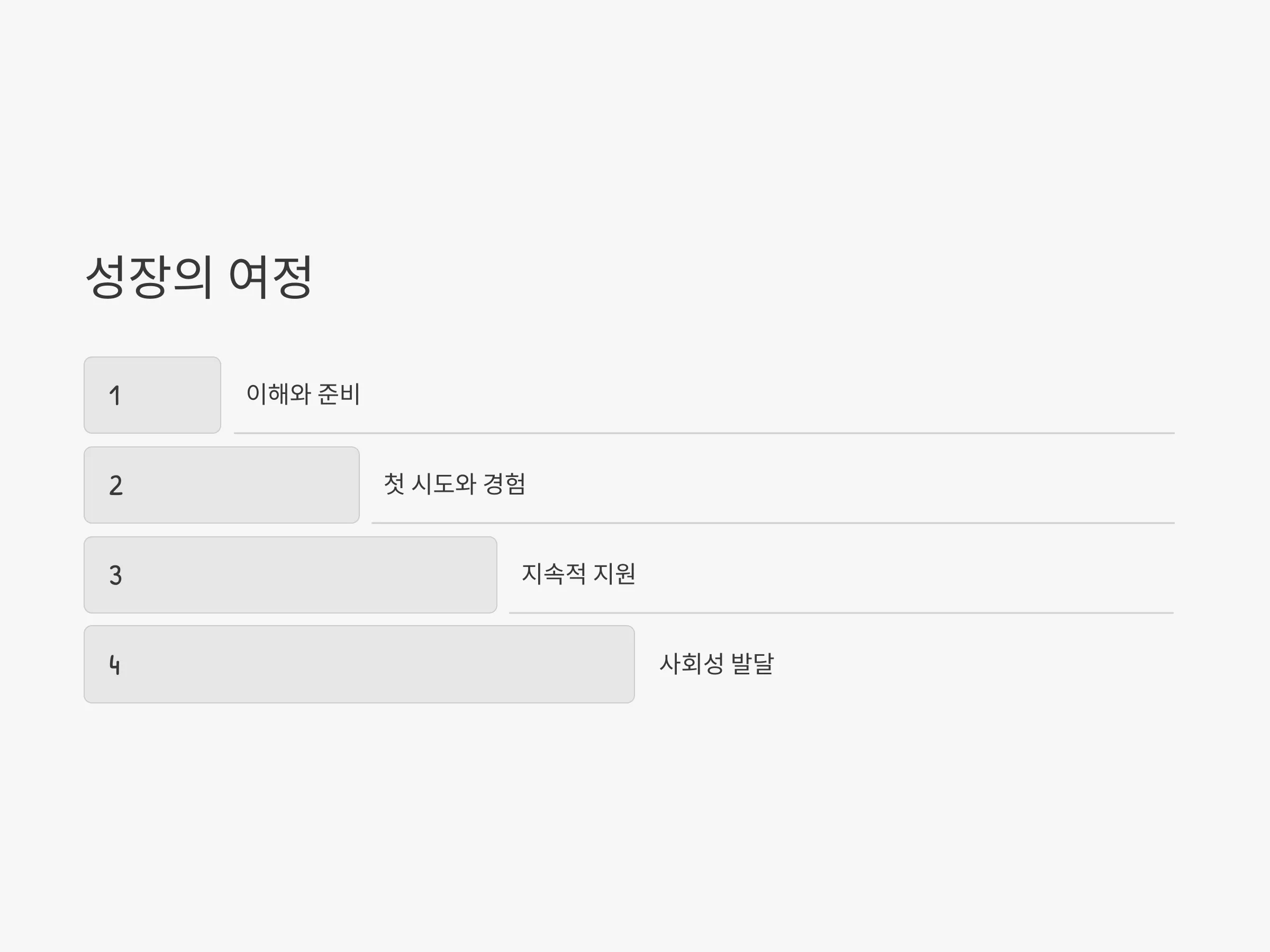This screenshot has width=1270, height=952.
Task: Click the word "성장의" in the title
Action: pos(149,277)
